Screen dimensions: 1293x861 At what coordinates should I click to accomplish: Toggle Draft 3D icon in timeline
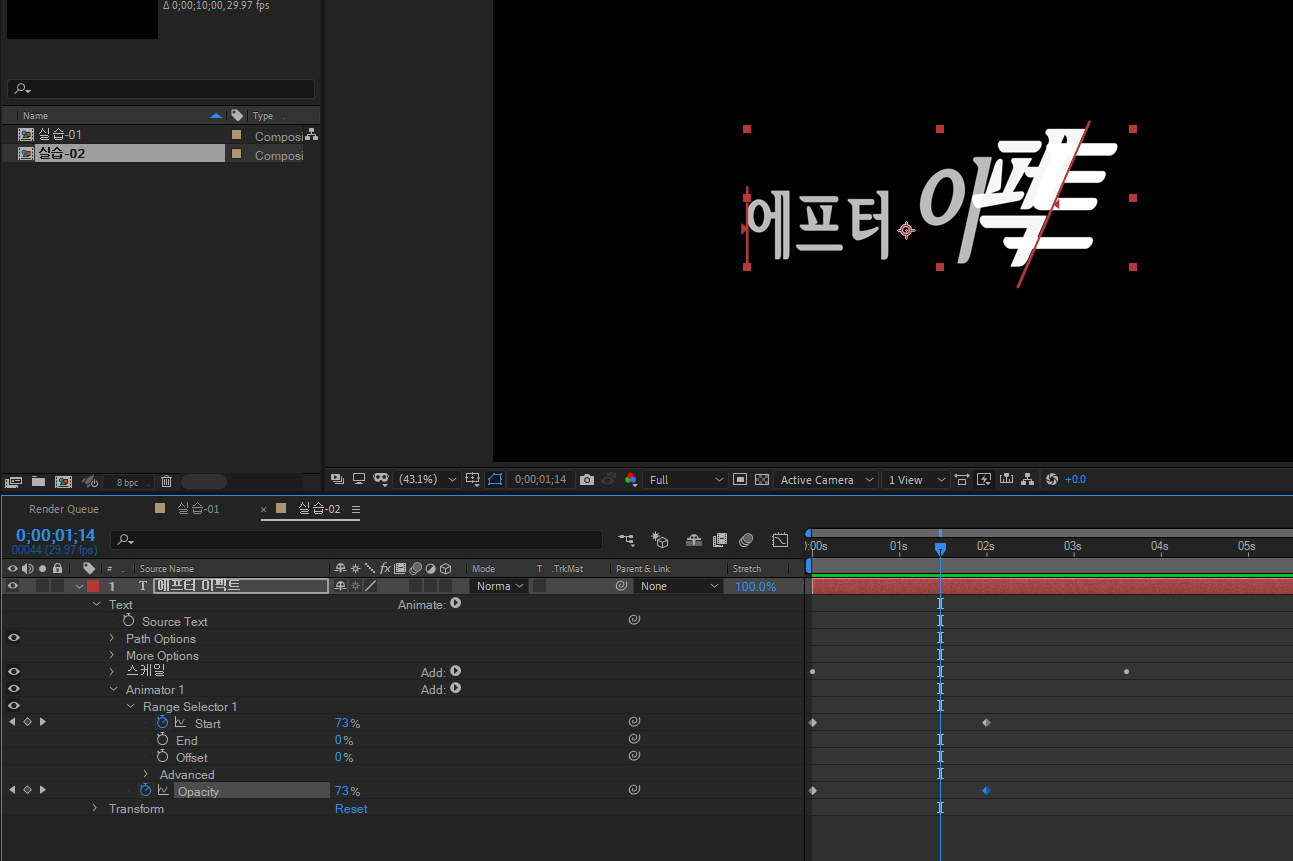[660, 540]
